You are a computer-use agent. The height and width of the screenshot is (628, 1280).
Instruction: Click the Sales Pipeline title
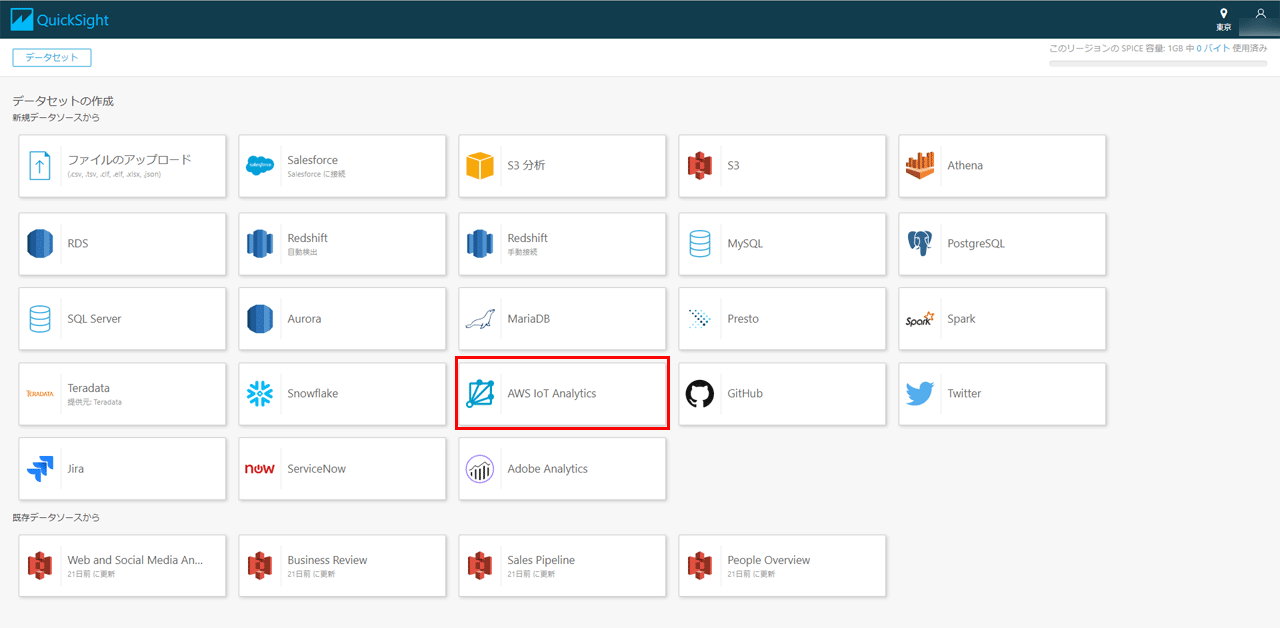541,560
